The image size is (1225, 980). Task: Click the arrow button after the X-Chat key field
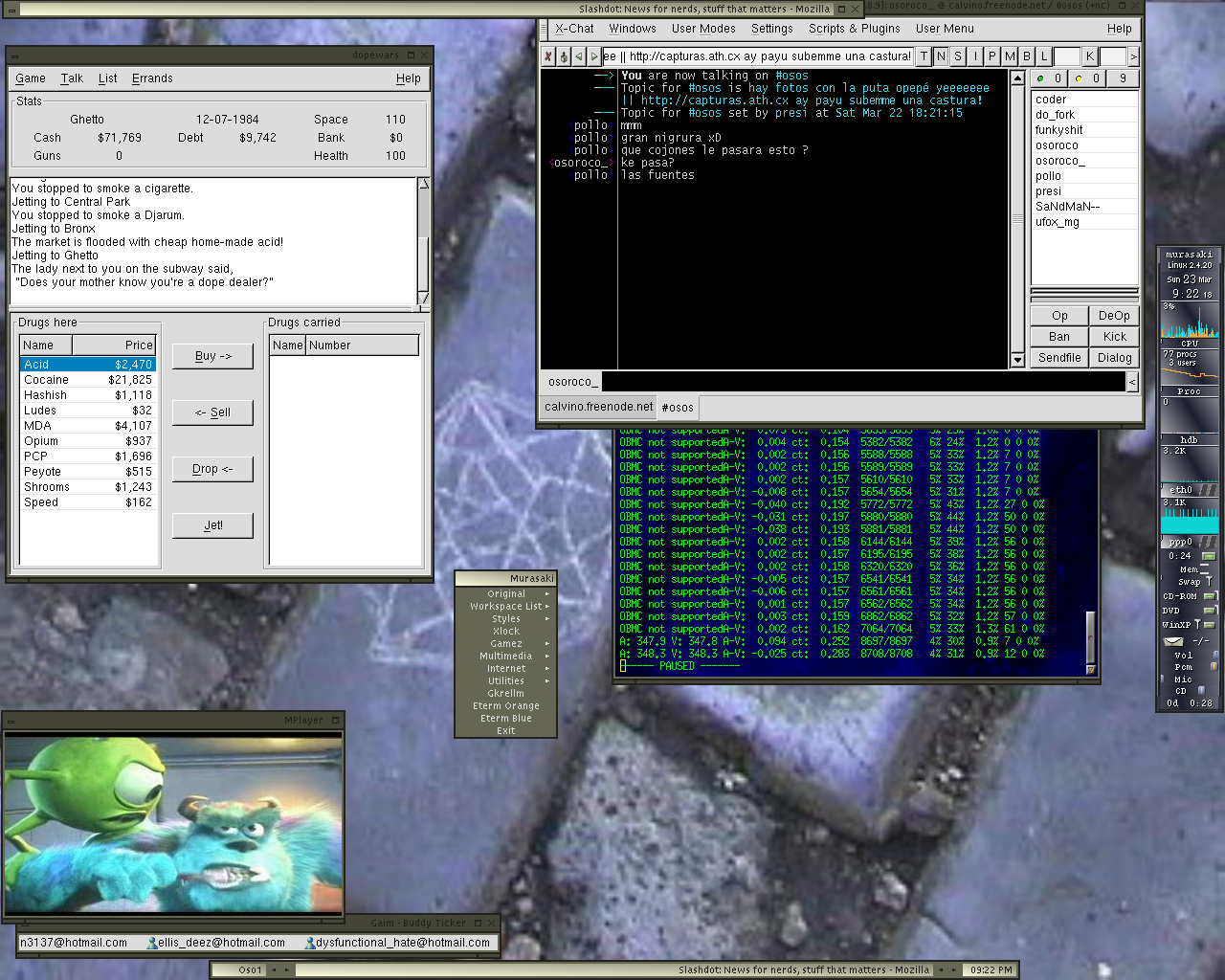pos(1133,56)
